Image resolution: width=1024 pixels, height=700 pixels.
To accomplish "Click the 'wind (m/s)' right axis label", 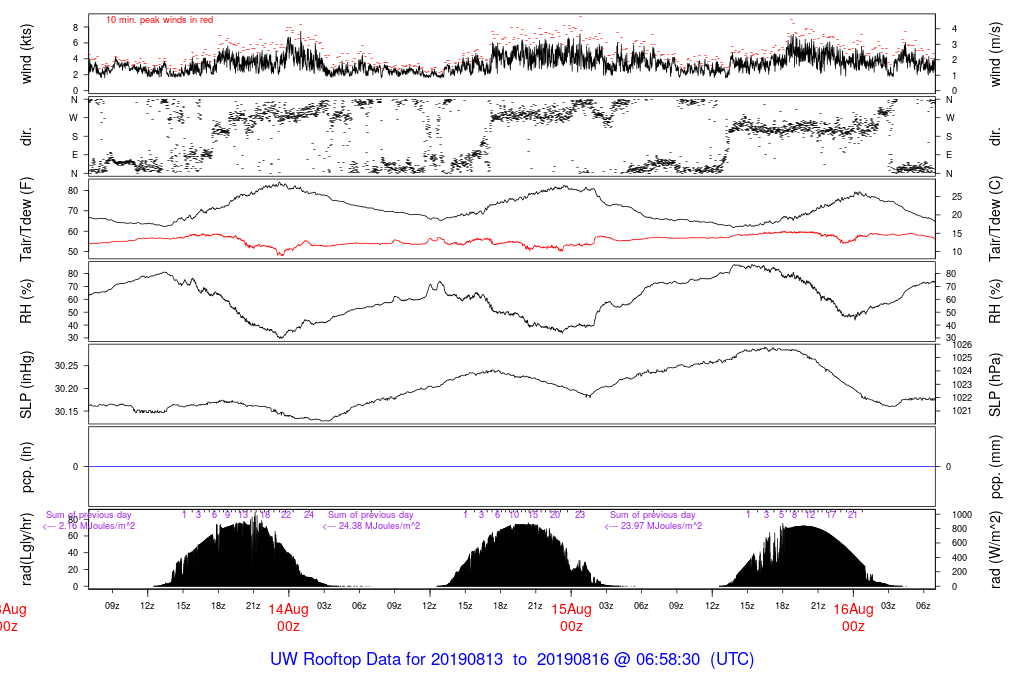I will point(995,54).
